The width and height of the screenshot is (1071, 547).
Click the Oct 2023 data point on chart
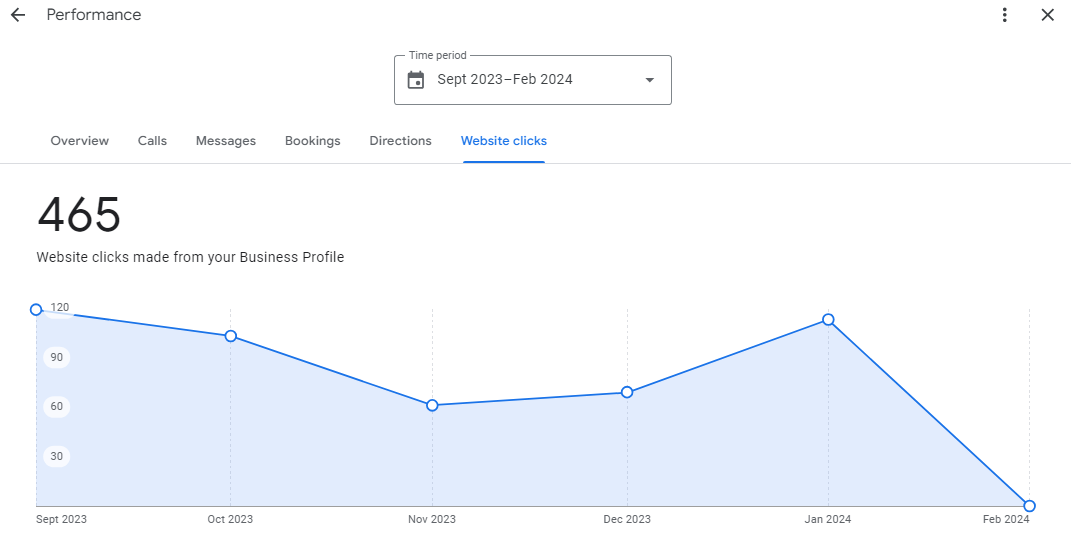(x=231, y=336)
